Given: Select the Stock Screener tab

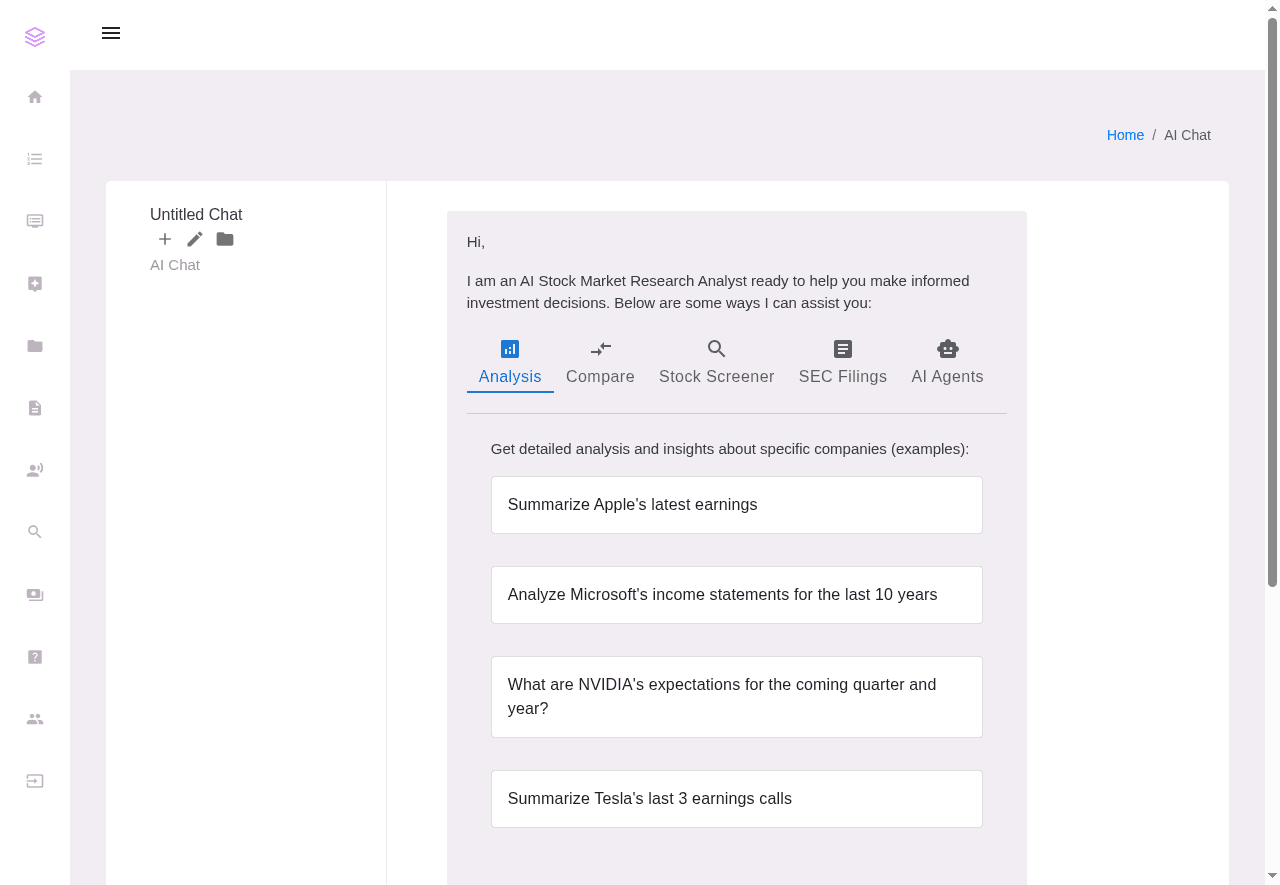Looking at the screenshot, I should (716, 362).
